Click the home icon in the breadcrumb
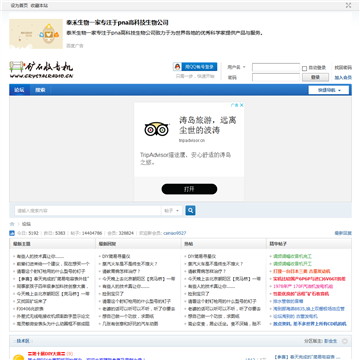The image size is (360, 360). (x=12, y=224)
